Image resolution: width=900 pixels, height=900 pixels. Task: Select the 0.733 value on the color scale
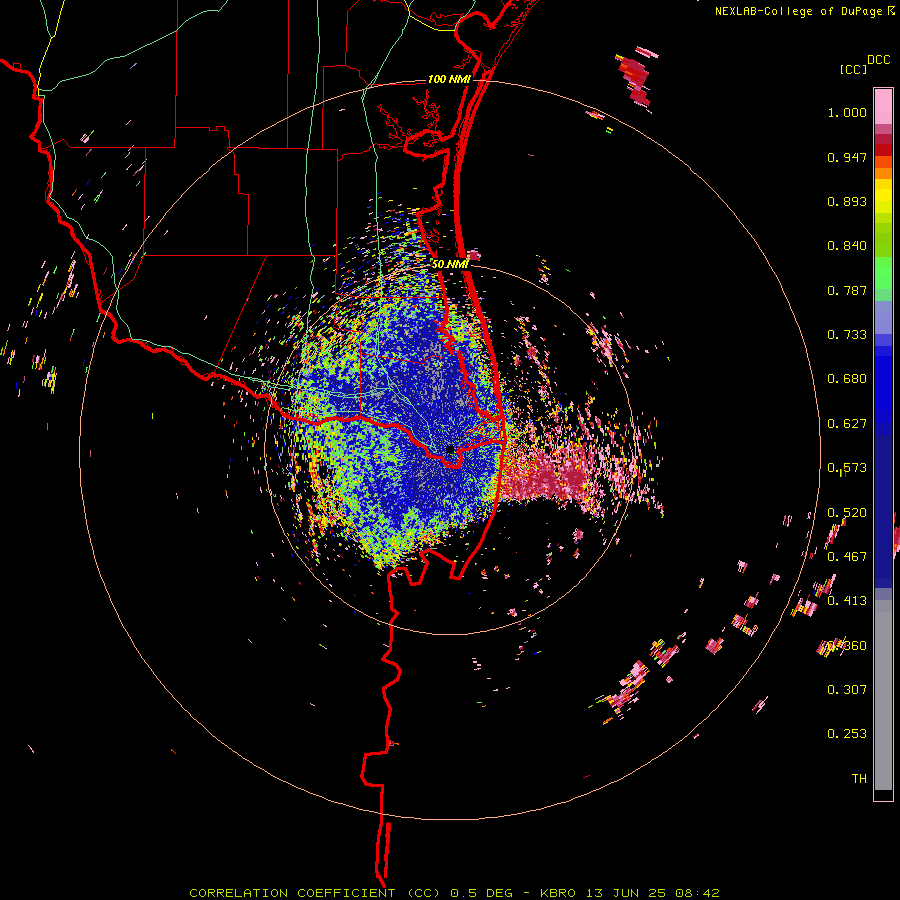[x=847, y=335]
